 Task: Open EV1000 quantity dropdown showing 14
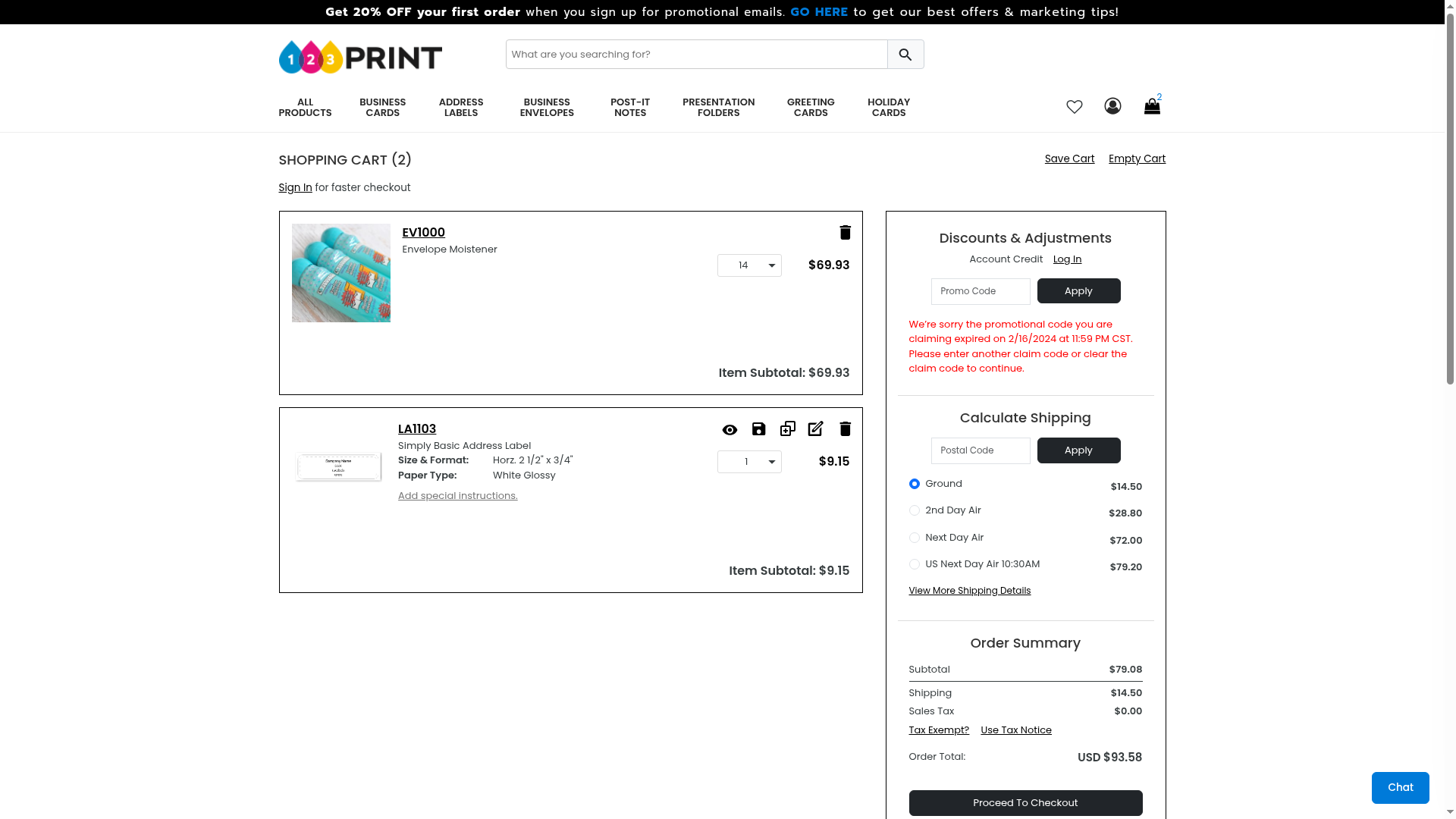click(749, 265)
